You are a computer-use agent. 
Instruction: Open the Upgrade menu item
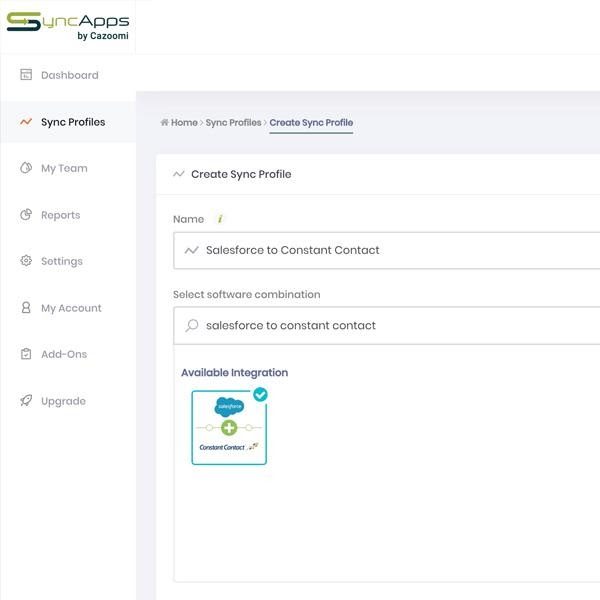(x=63, y=401)
